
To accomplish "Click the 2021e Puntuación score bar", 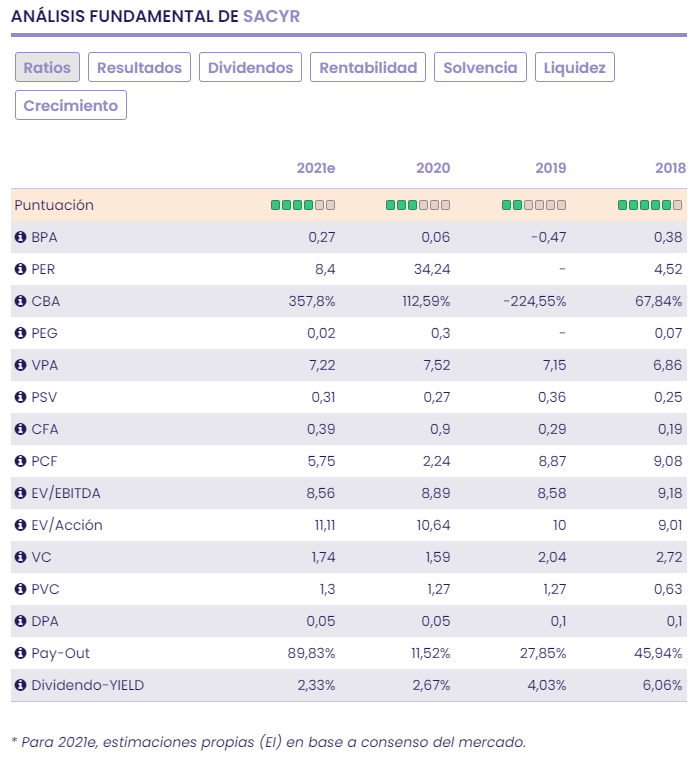I will pyautogui.click(x=303, y=205).
